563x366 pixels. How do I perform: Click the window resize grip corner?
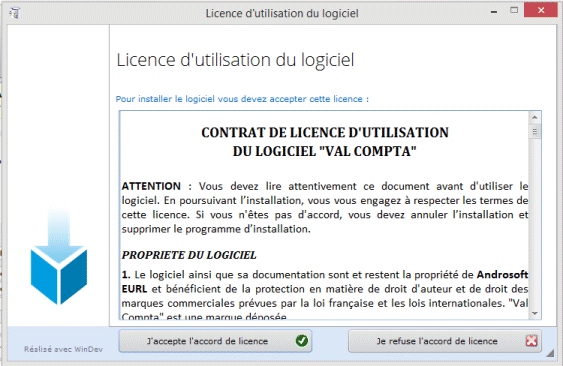click(x=550, y=353)
